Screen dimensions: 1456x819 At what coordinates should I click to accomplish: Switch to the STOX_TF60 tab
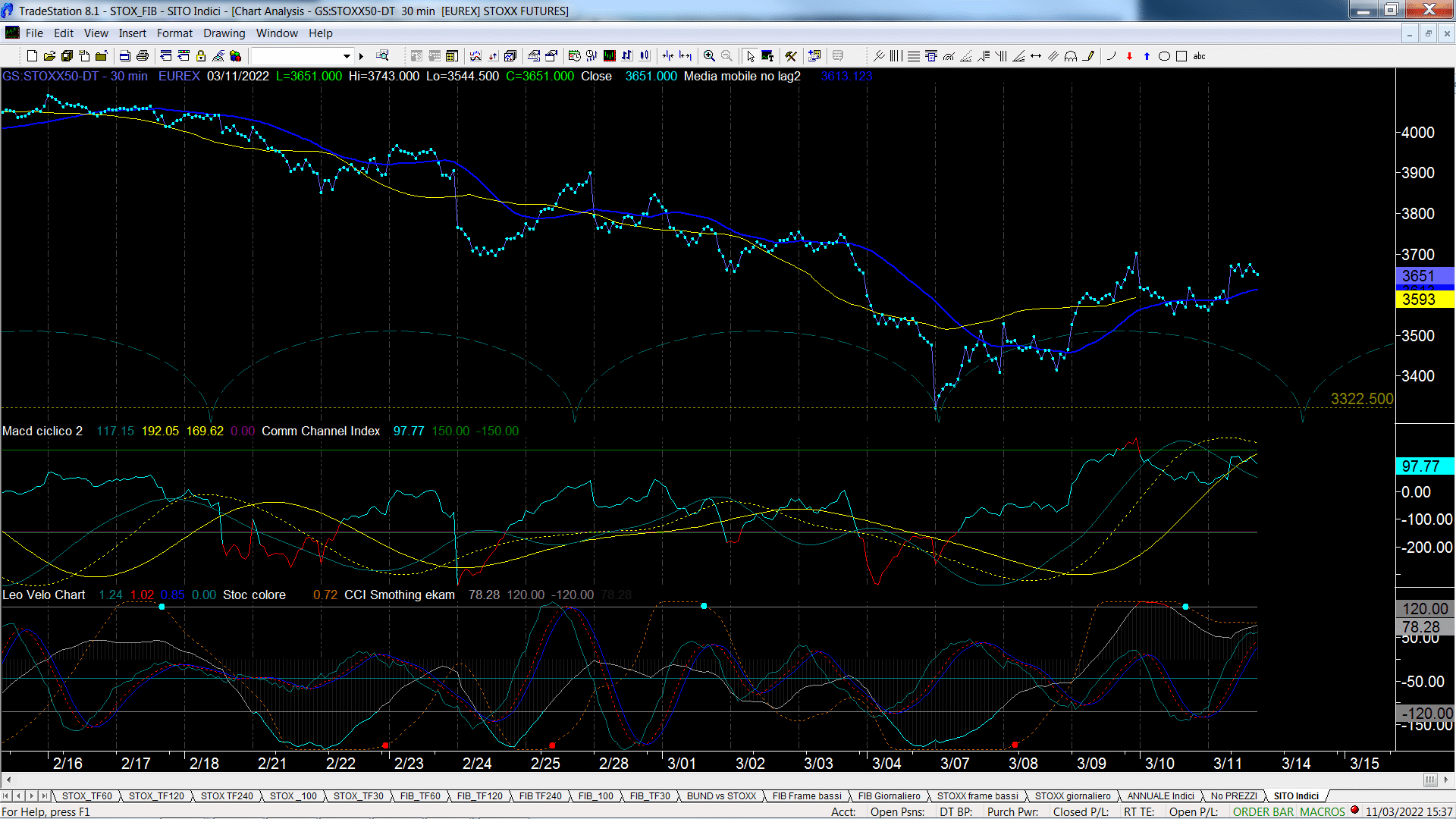(x=86, y=795)
